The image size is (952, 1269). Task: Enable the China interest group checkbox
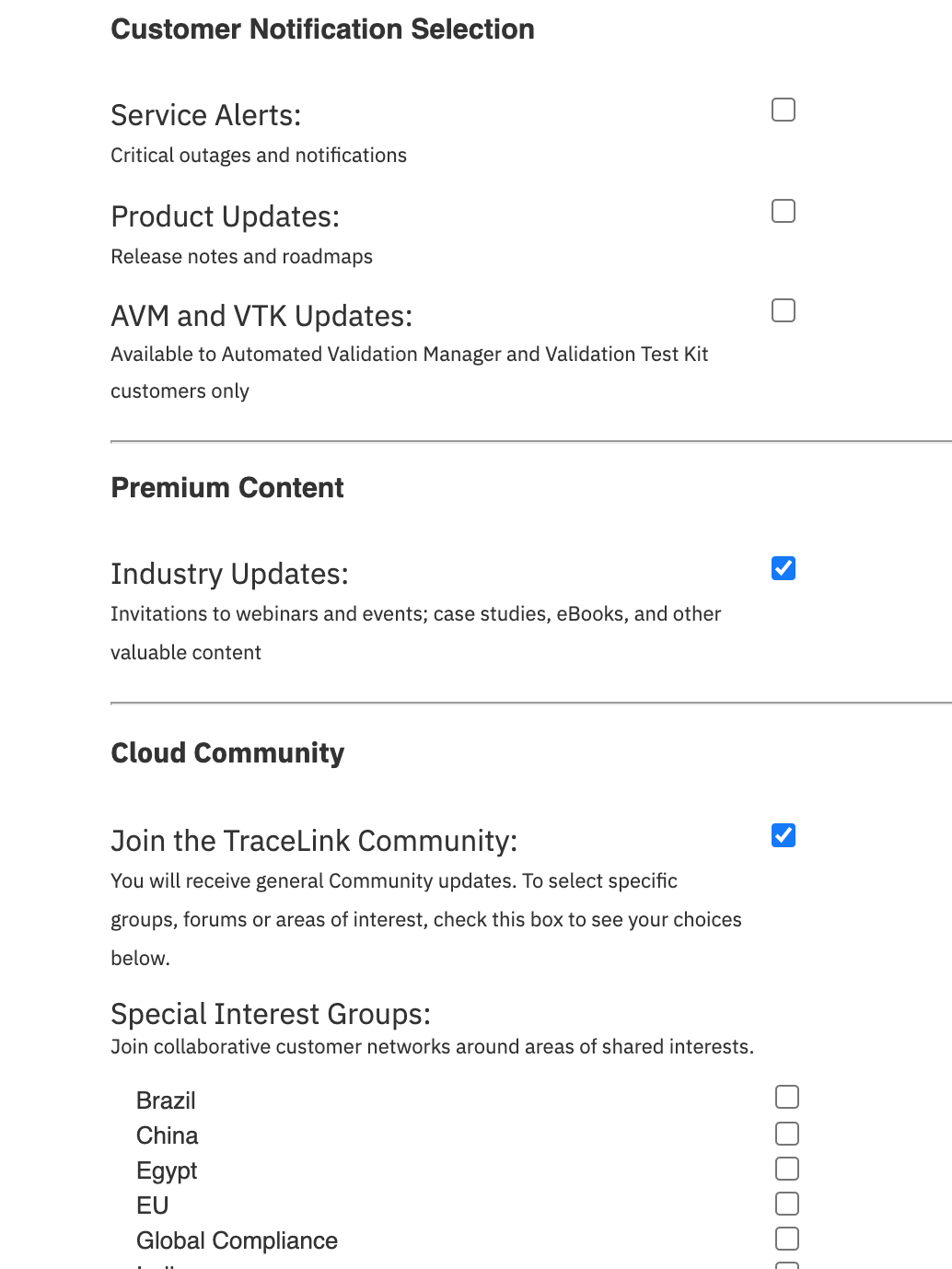point(787,1132)
